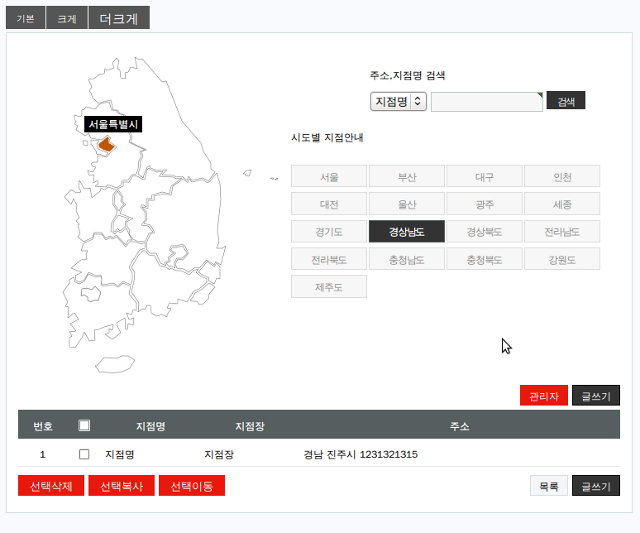This screenshot has height=533, width=640.
Task: Select the 더크게 size tab
Action: coord(119,18)
